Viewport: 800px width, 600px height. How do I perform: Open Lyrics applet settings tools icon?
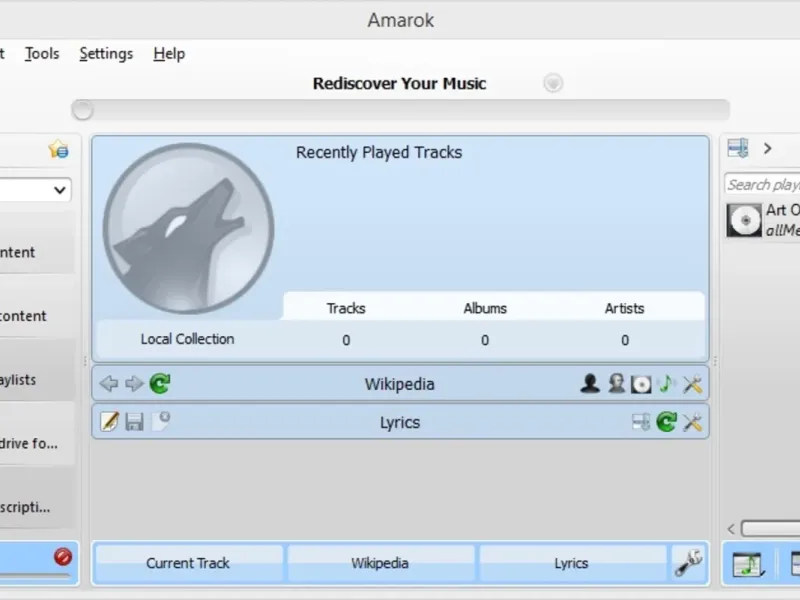[692, 422]
